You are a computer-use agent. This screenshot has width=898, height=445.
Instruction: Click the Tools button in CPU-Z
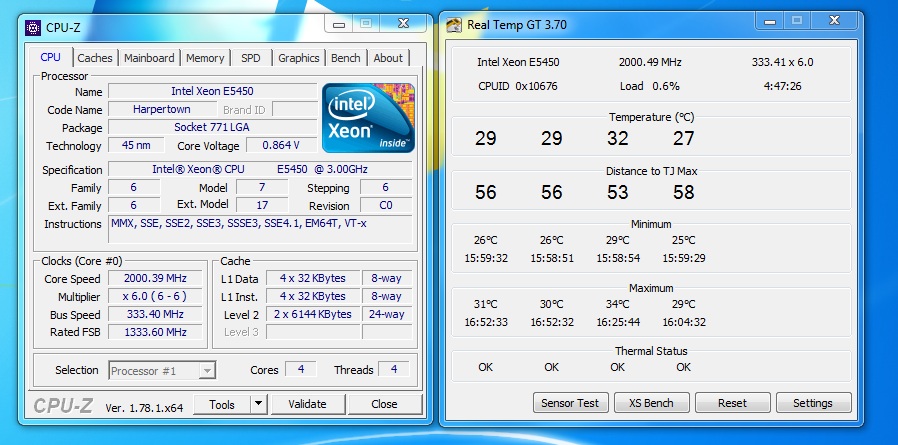222,404
